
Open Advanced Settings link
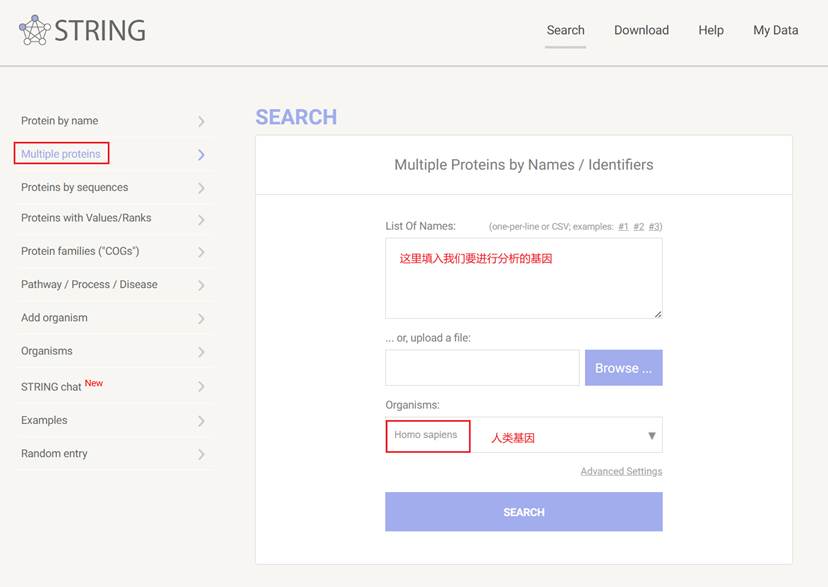coord(622,471)
